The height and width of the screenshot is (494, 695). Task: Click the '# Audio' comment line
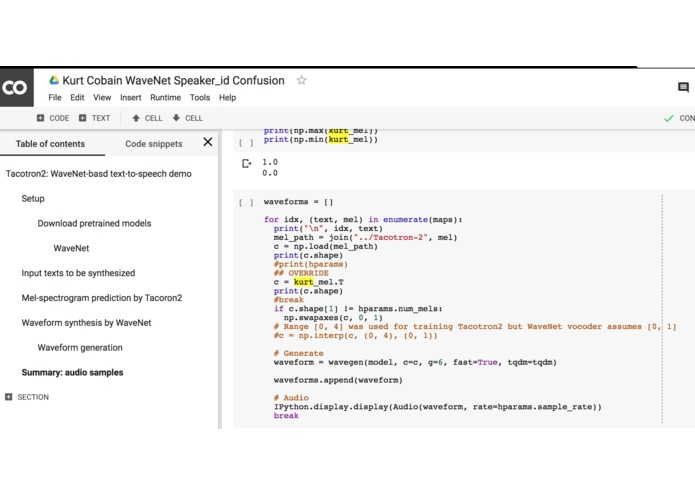[x=291, y=397]
